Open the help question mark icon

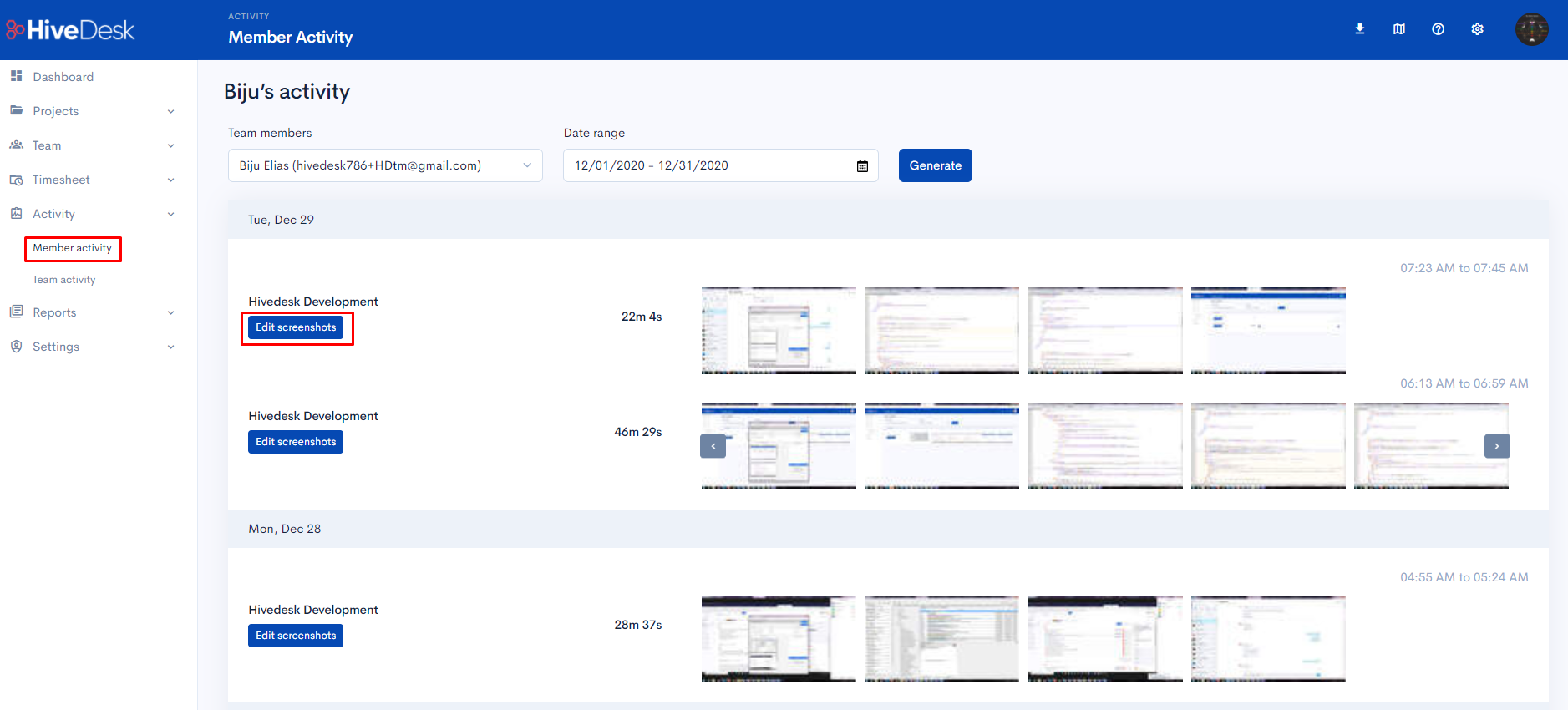point(1438,29)
